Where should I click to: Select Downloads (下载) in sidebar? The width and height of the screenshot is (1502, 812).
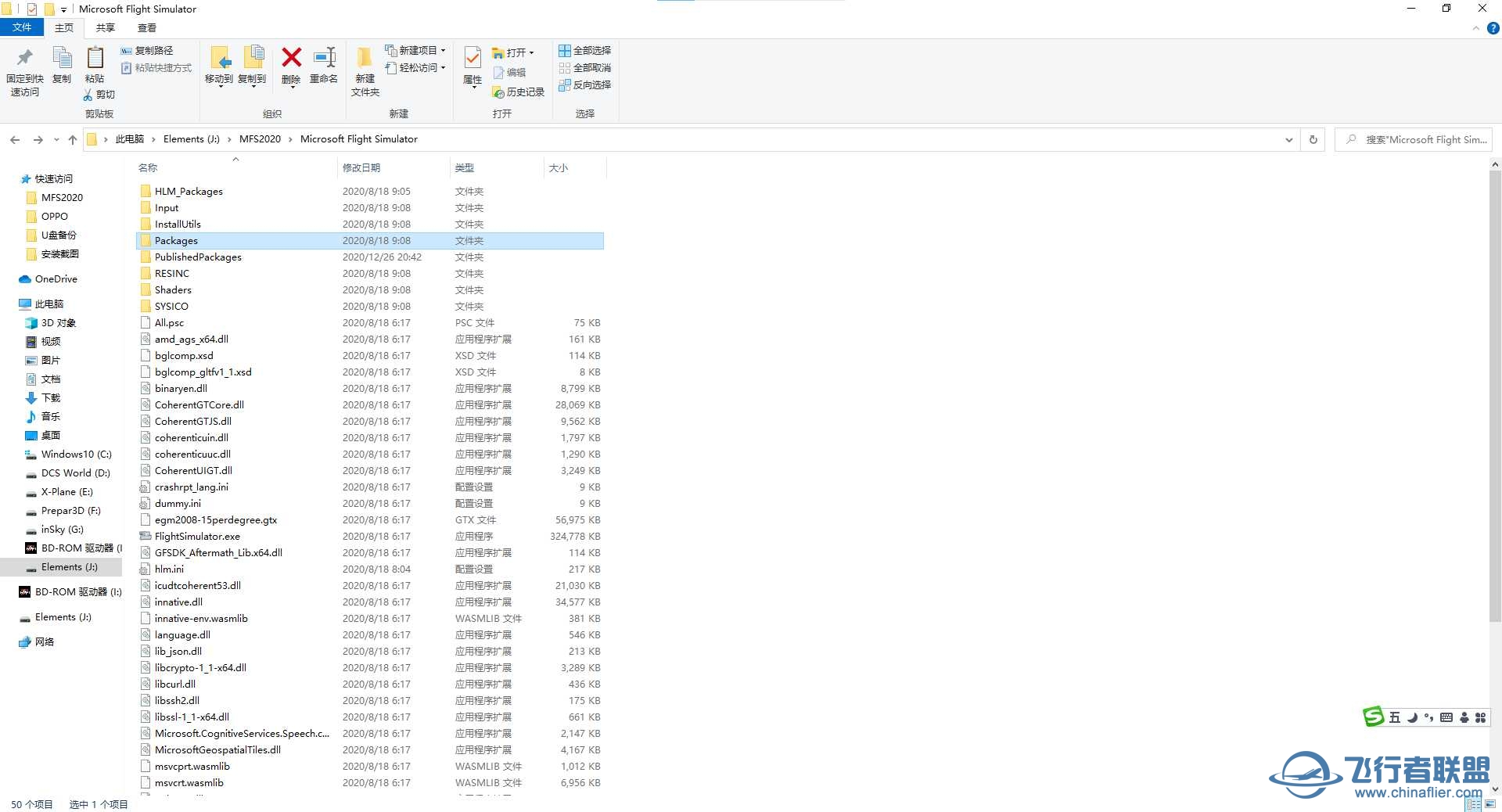click(x=51, y=398)
